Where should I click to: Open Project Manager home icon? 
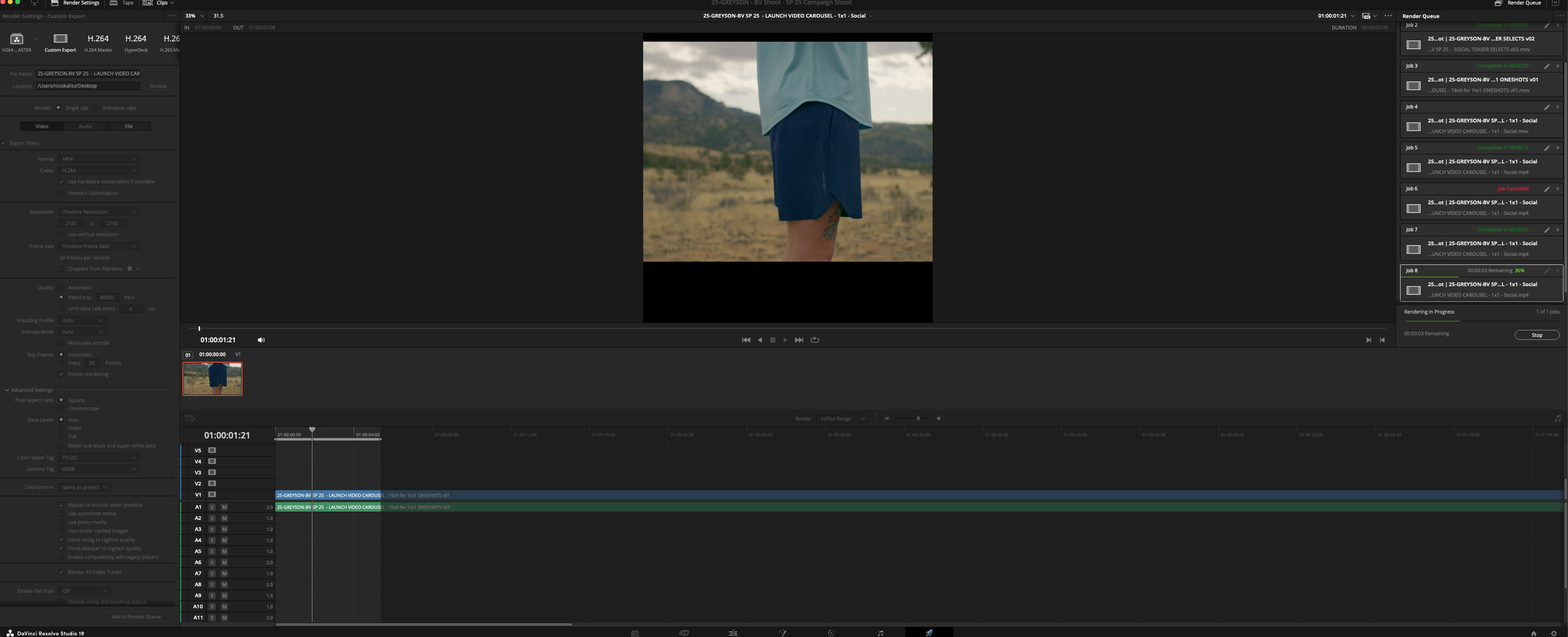tap(1533, 633)
